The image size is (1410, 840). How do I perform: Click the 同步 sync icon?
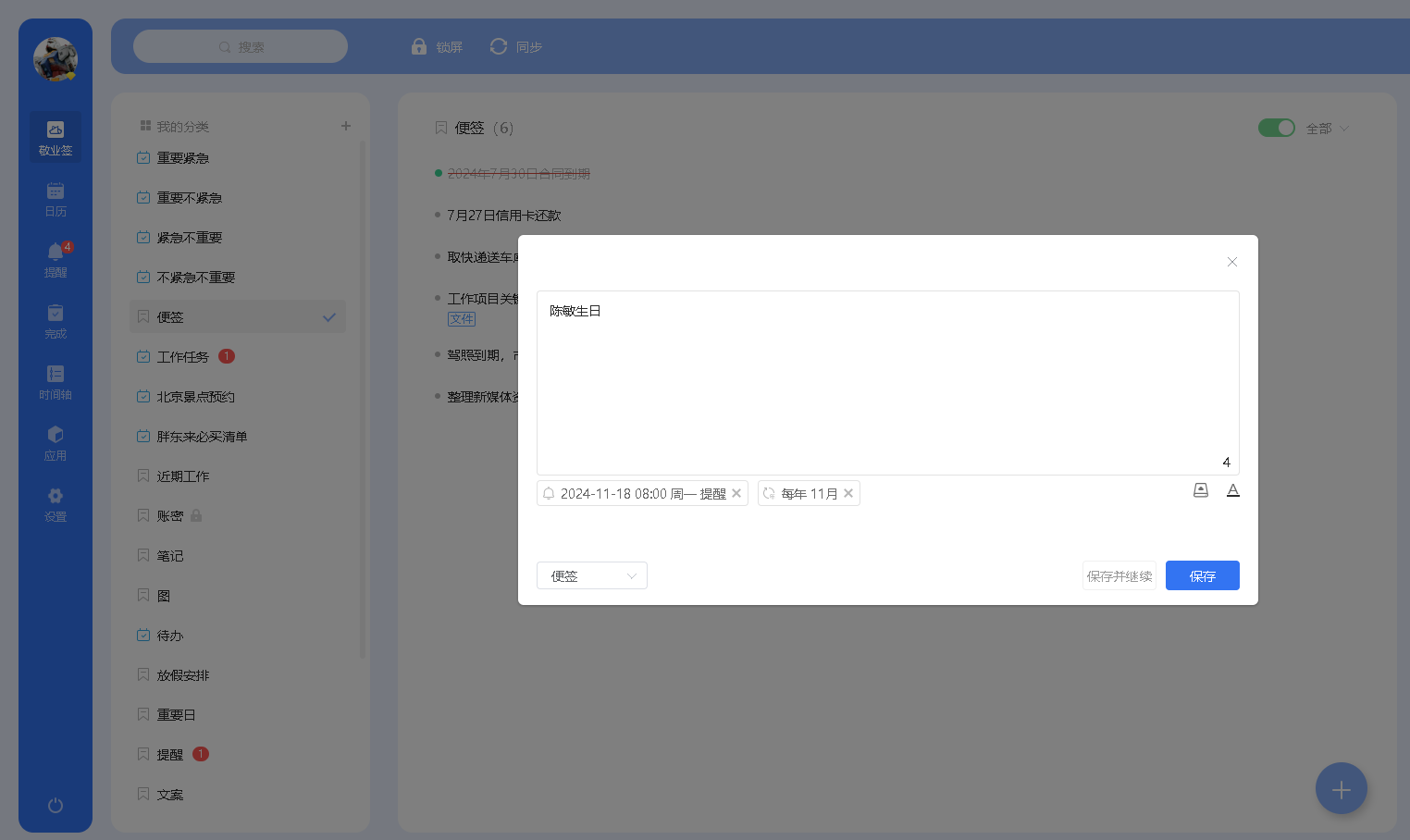click(x=499, y=46)
